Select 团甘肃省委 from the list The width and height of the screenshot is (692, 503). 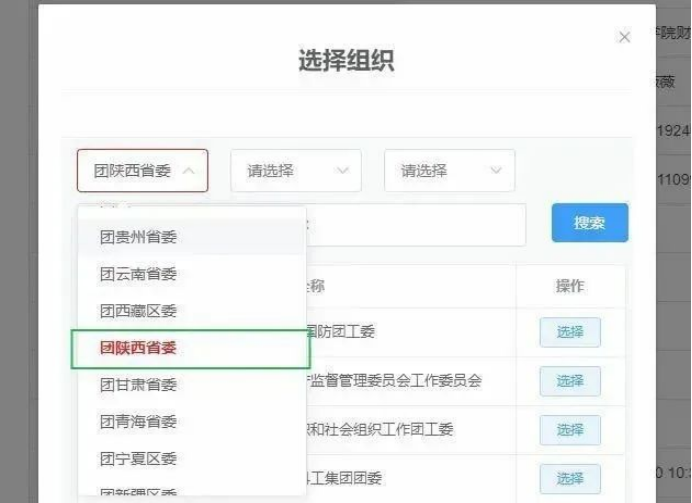coord(138,385)
